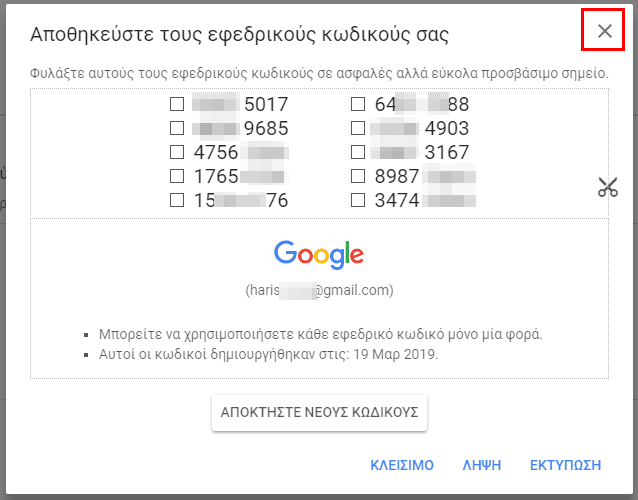Viewport: 638px width, 500px height.
Task: Click the ΚΛΕΙΣΙΜΟ button
Action: tap(402, 465)
